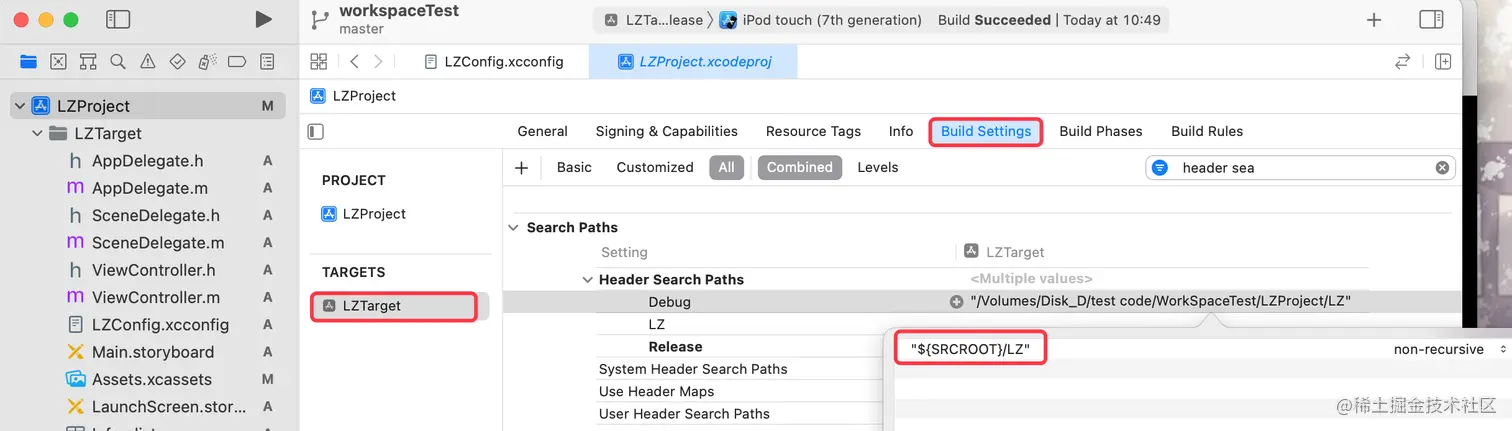Run the project with the play button
Screen dimensions: 1512x431
point(263,19)
